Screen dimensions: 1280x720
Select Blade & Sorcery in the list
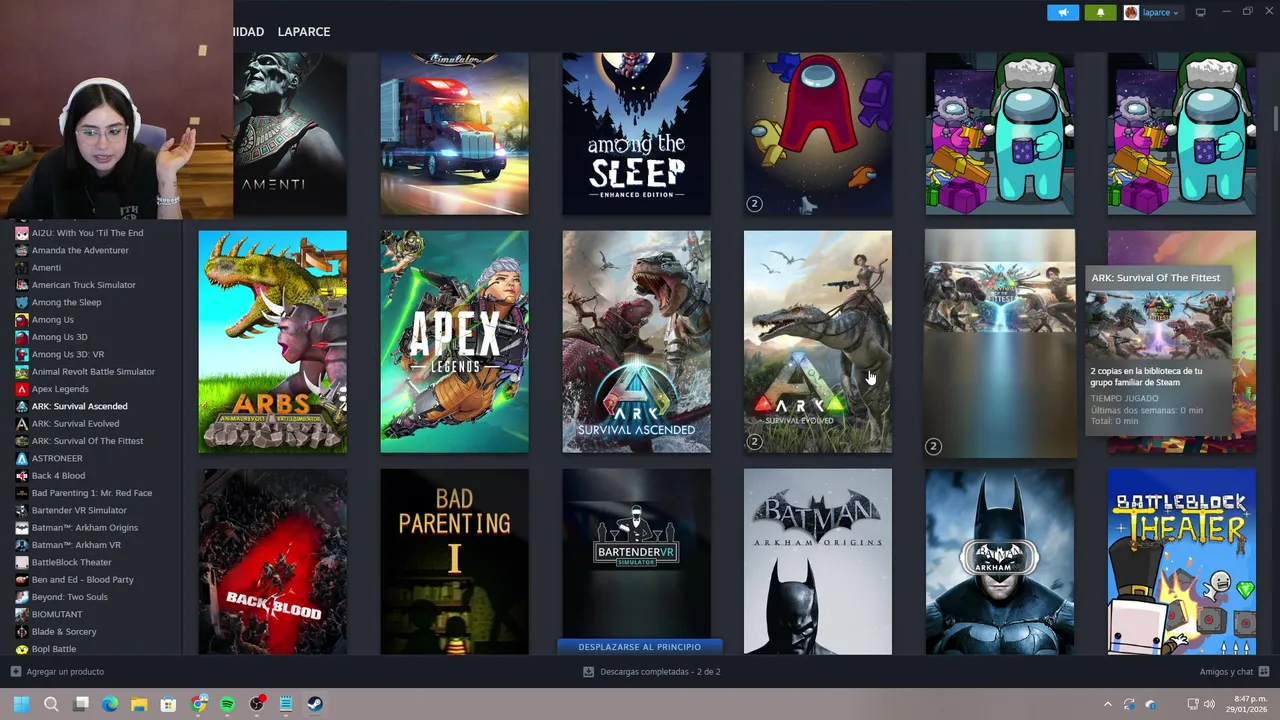coord(64,632)
